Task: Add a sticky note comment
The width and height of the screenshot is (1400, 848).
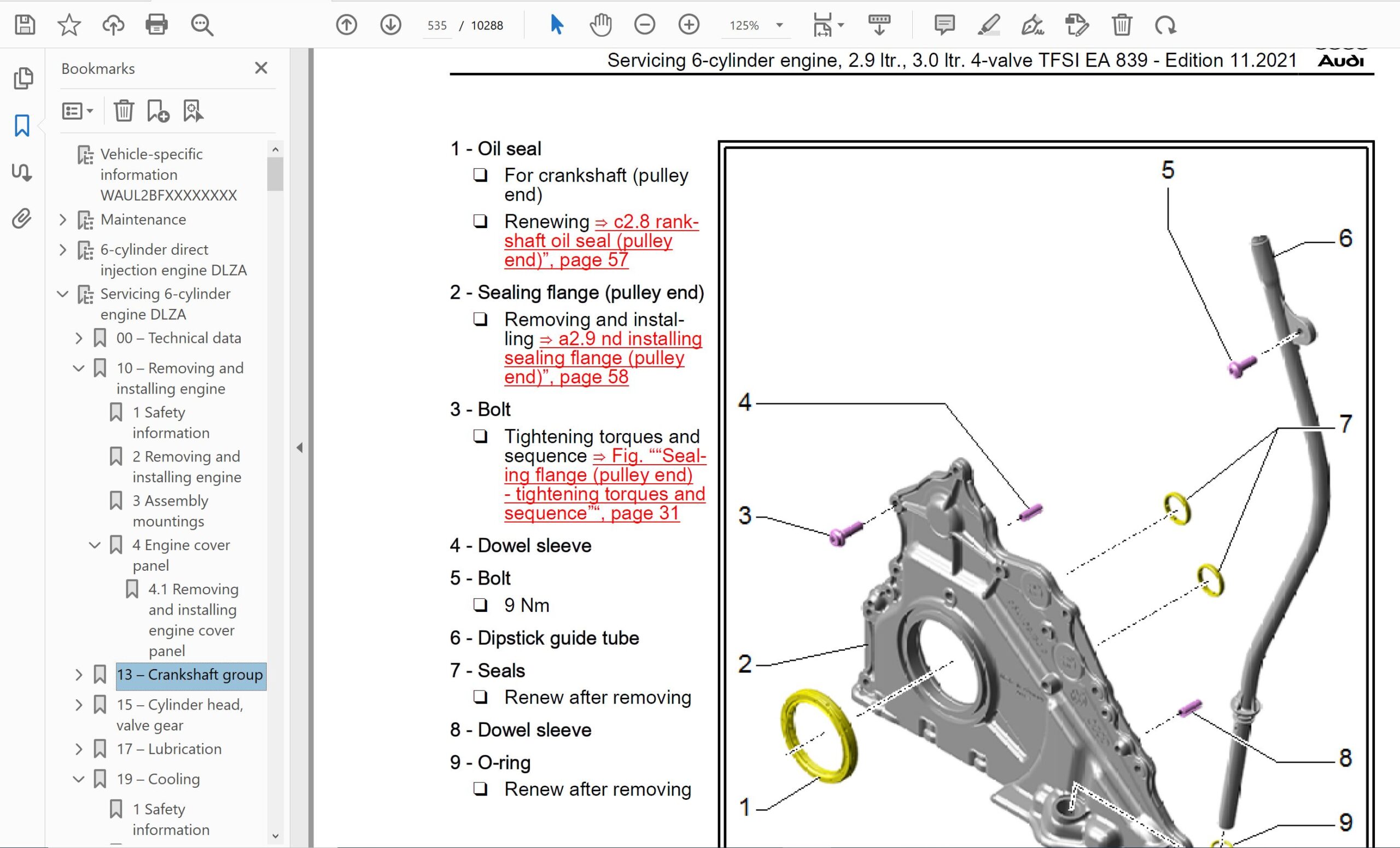Action: click(x=944, y=25)
